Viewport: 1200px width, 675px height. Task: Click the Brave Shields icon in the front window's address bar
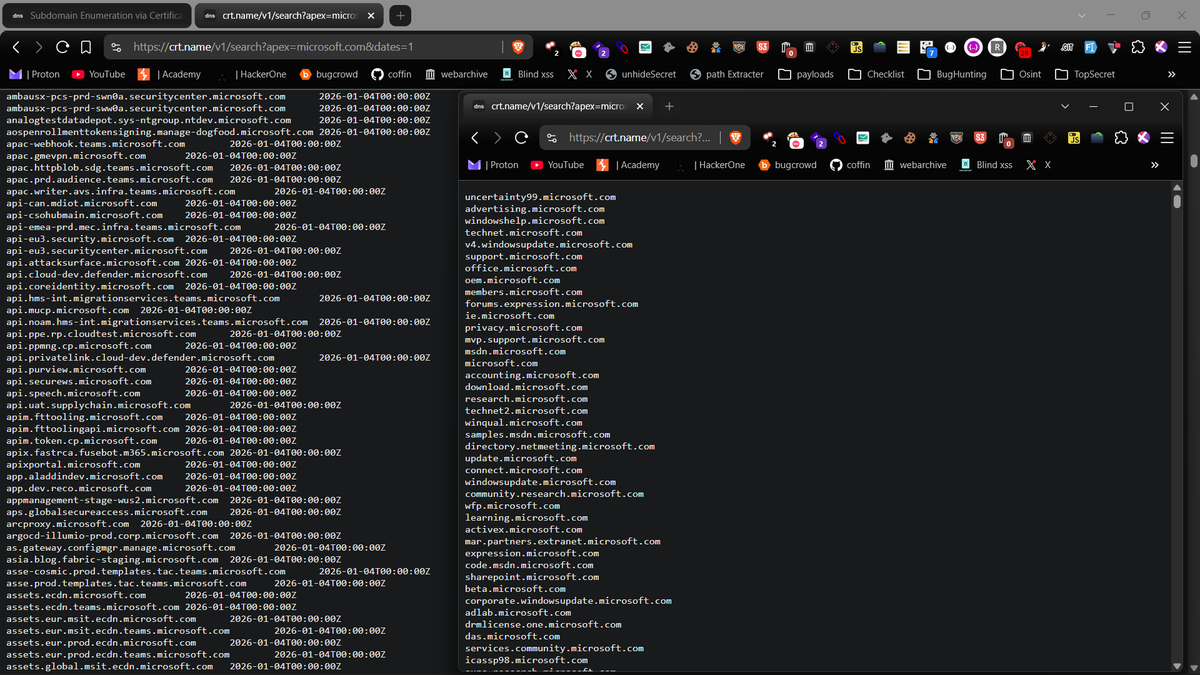coord(735,137)
